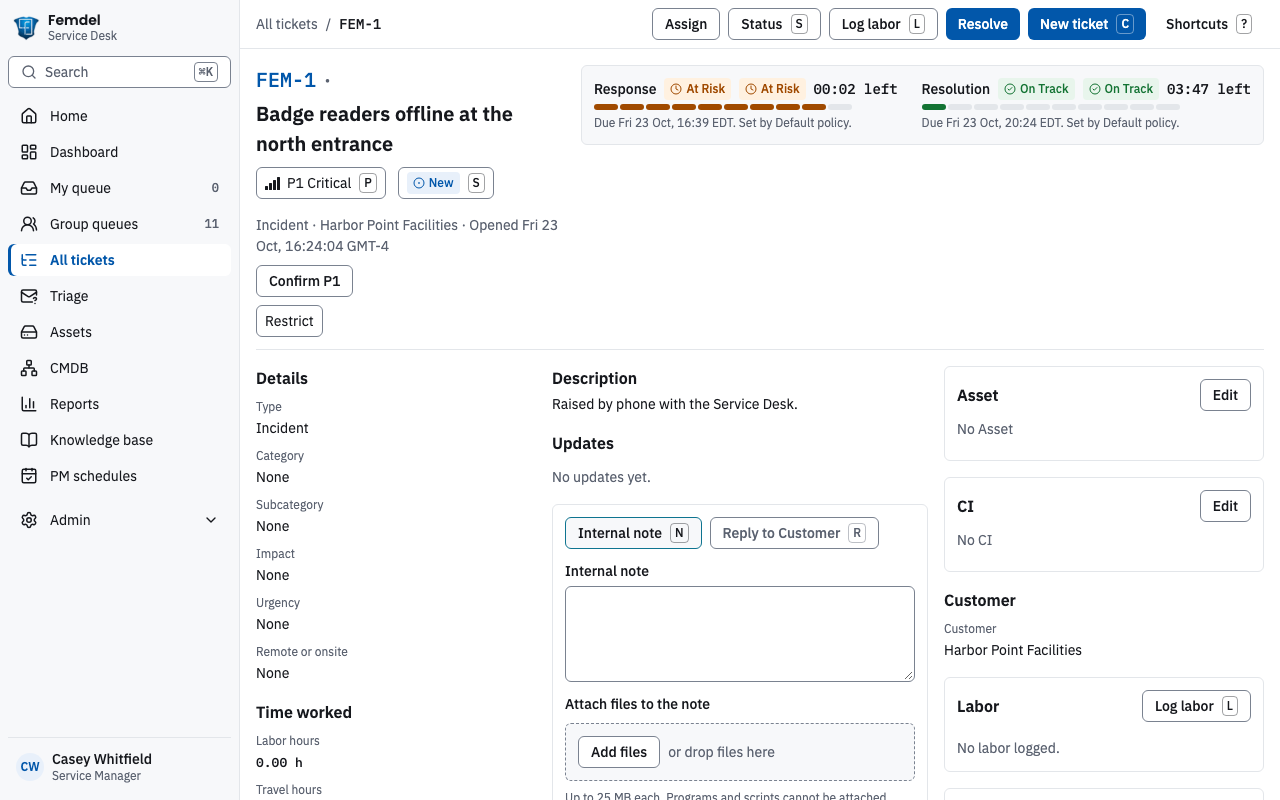Viewport: 1280px width, 800px height.
Task: Click the Dashboard grid icon
Action: pyautogui.click(x=29, y=152)
